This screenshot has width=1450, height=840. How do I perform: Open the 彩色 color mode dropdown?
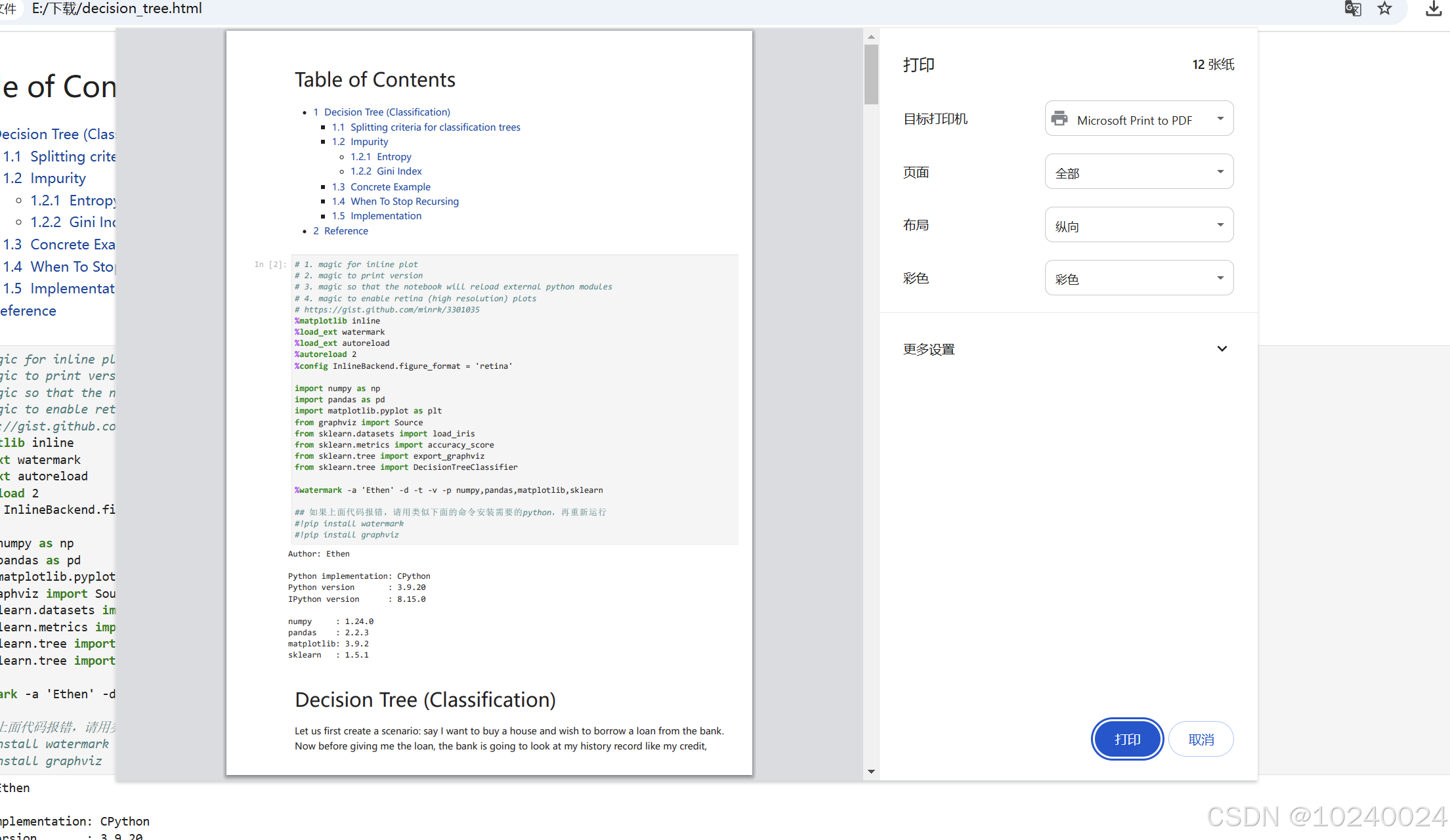tap(1139, 278)
